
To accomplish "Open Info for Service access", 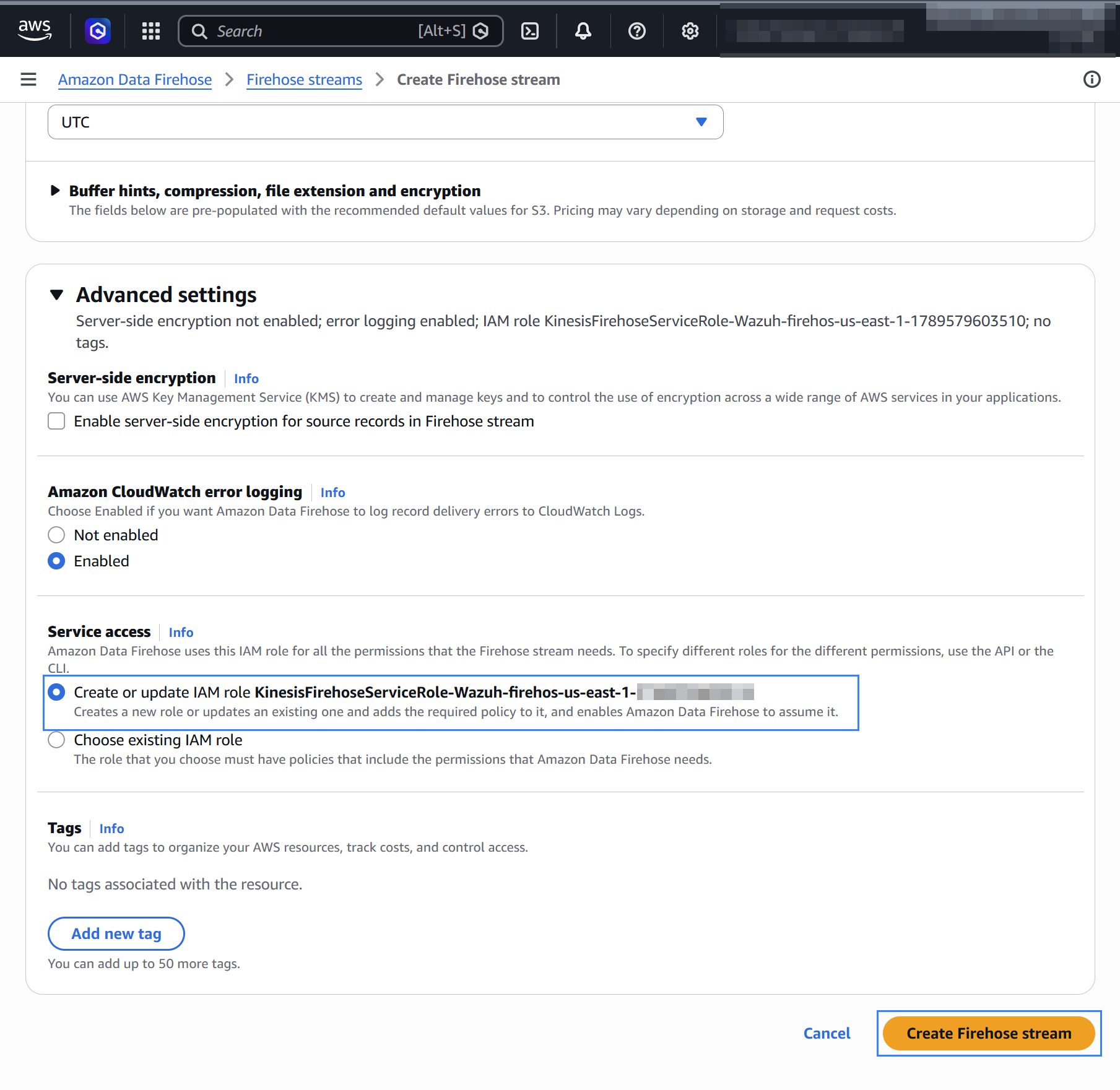I will (x=181, y=633).
